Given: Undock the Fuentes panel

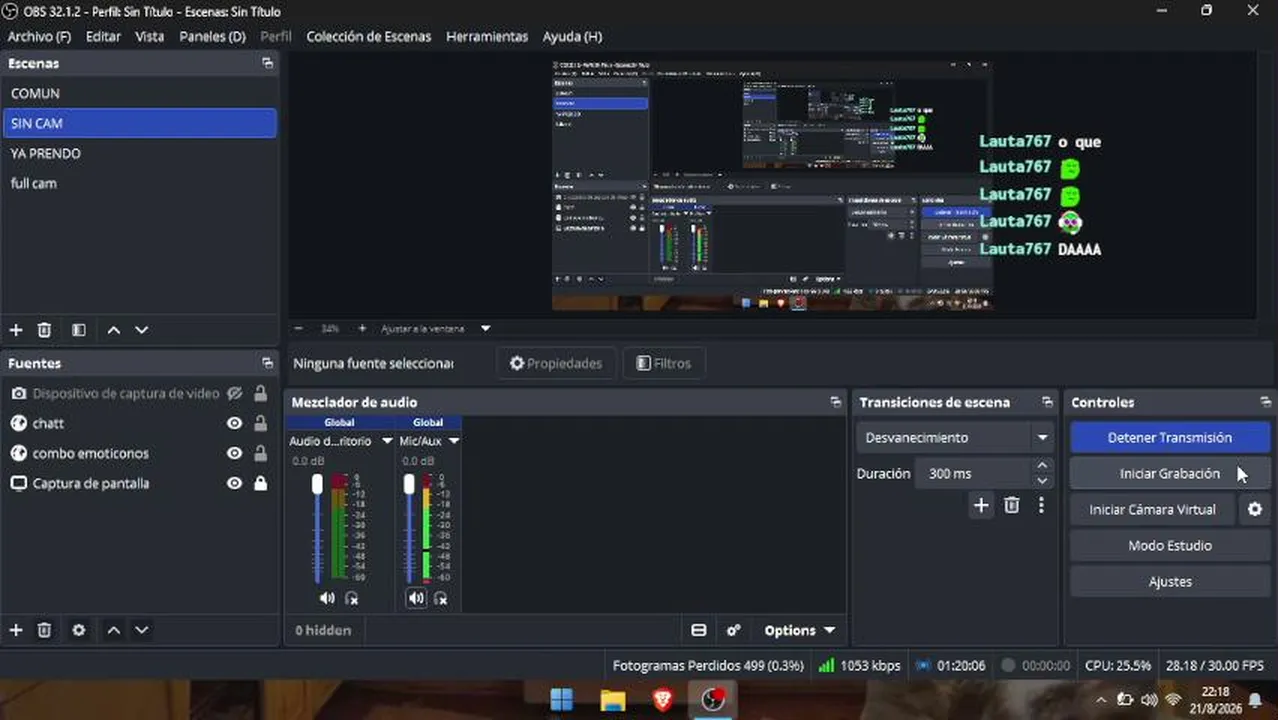Looking at the screenshot, I should (x=267, y=363).
